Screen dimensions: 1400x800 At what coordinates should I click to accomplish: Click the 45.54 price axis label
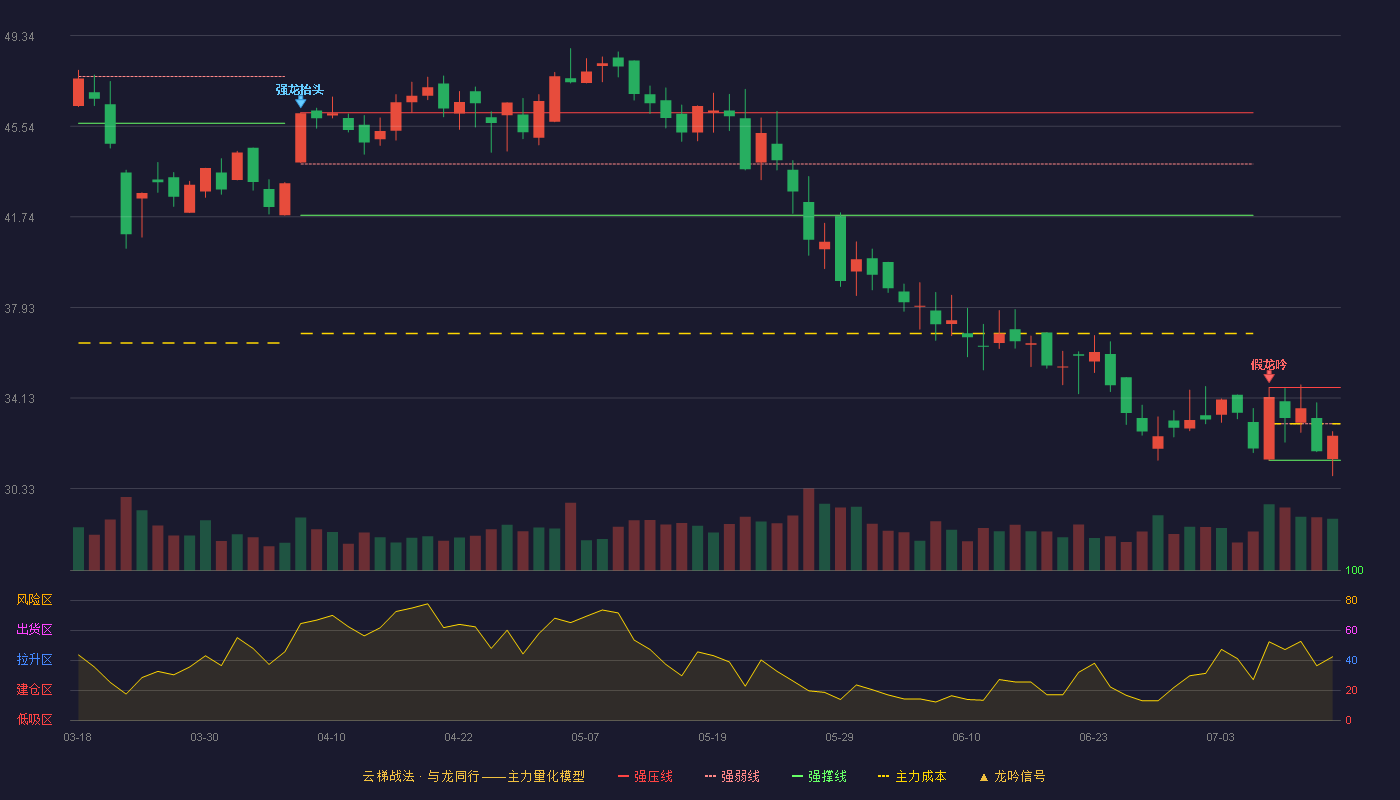[19, 128]
